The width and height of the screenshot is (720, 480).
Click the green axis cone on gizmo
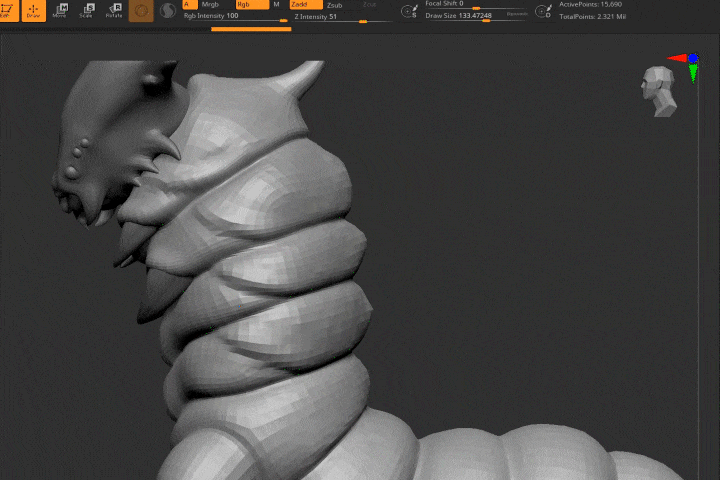(x=693, y=73)
